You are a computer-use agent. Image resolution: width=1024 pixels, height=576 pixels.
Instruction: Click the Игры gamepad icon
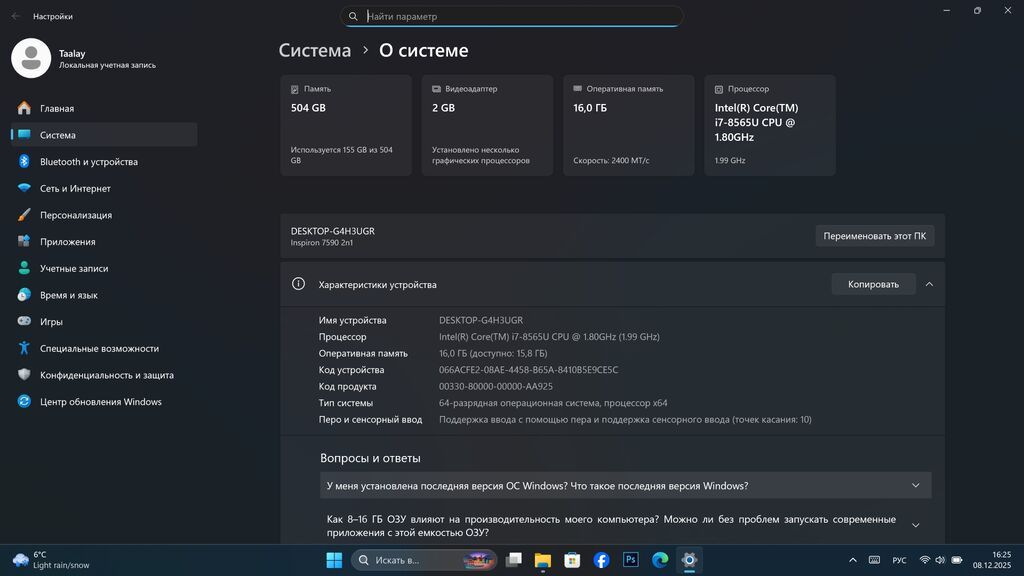point(24,321)
